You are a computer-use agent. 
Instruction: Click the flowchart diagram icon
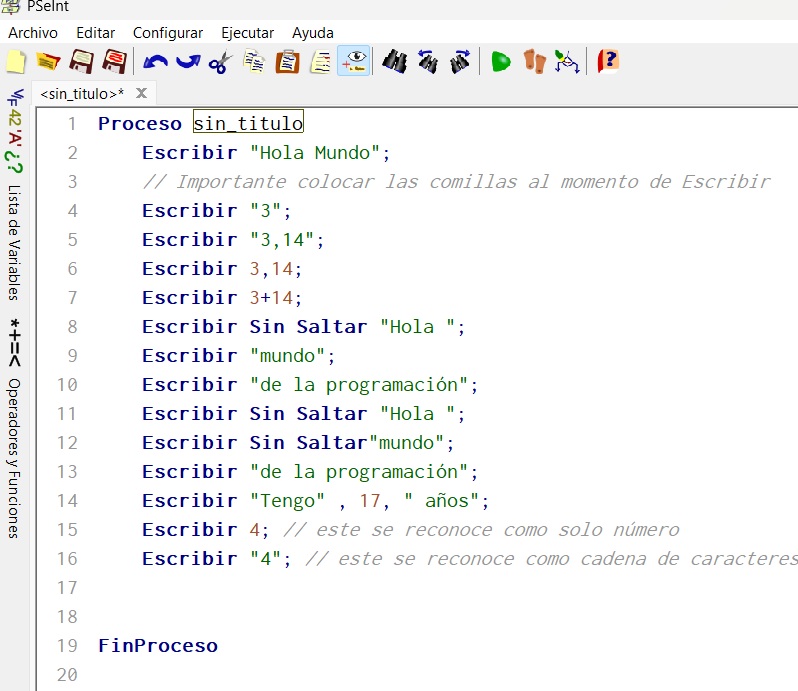click(x=567, y=62)
